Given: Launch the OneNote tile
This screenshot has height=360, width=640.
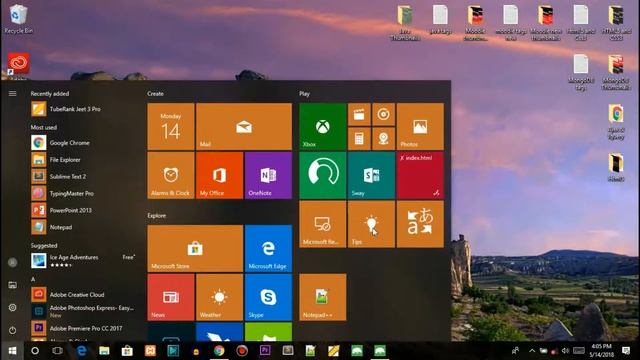Looking at the screenshot, I should pyautogui.click(x=268, y=176).
